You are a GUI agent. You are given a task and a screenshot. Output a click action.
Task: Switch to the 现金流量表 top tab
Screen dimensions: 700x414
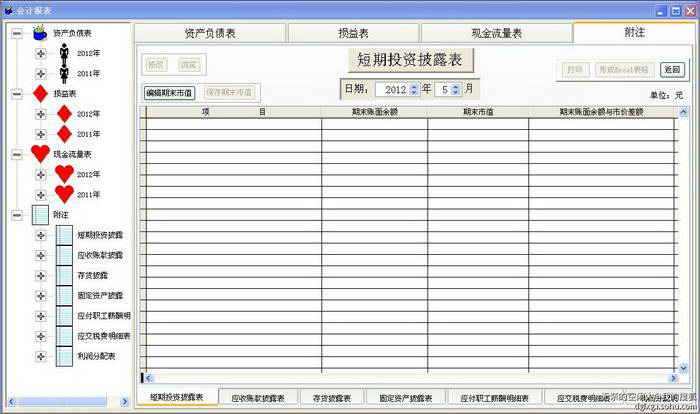coord(496,33)
